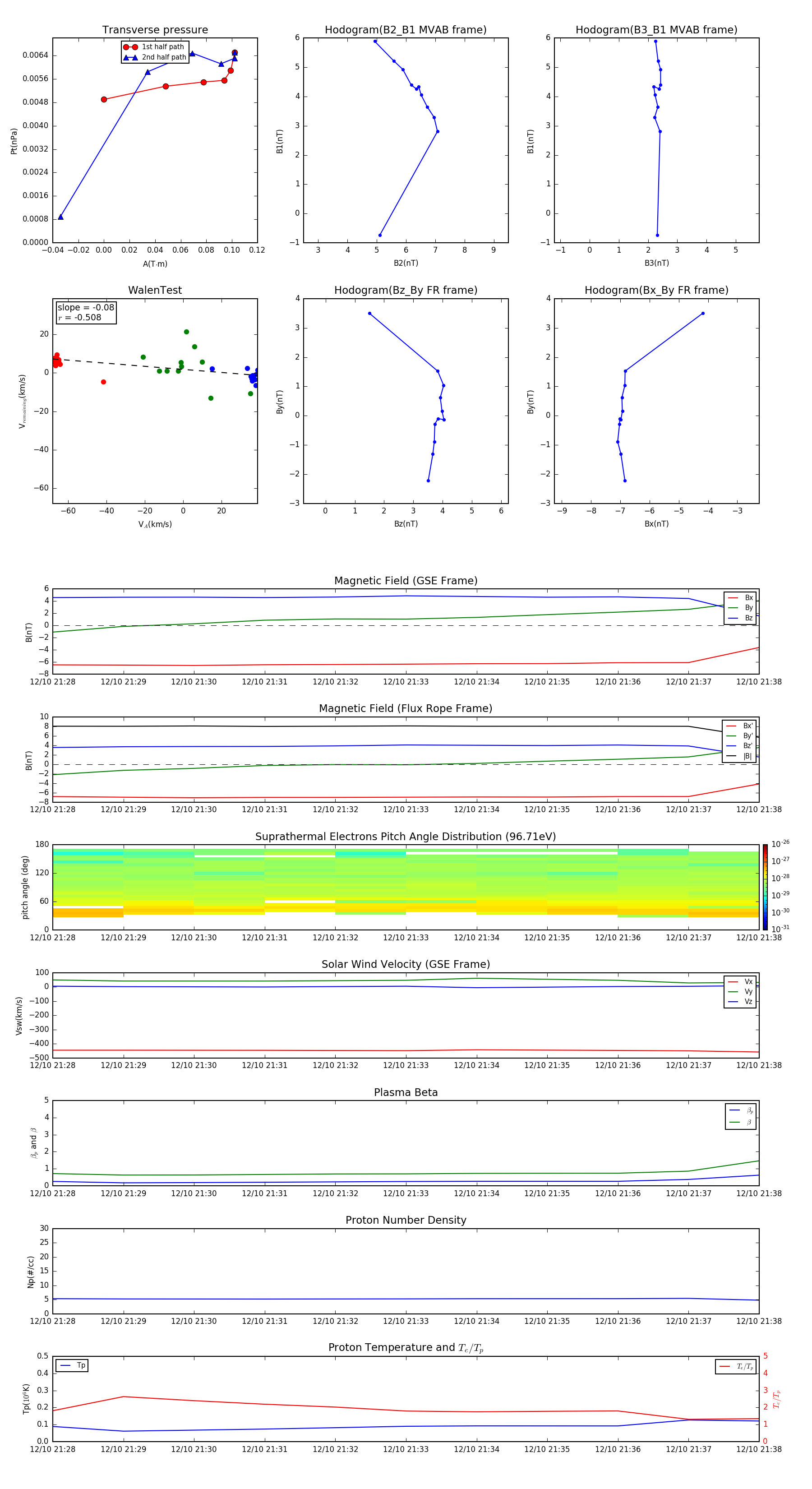Click lowest blue triangle in transverse pressure plot
Viewport: 812px width, 1489px height.
pyautogui.click(x=61, y=217)
